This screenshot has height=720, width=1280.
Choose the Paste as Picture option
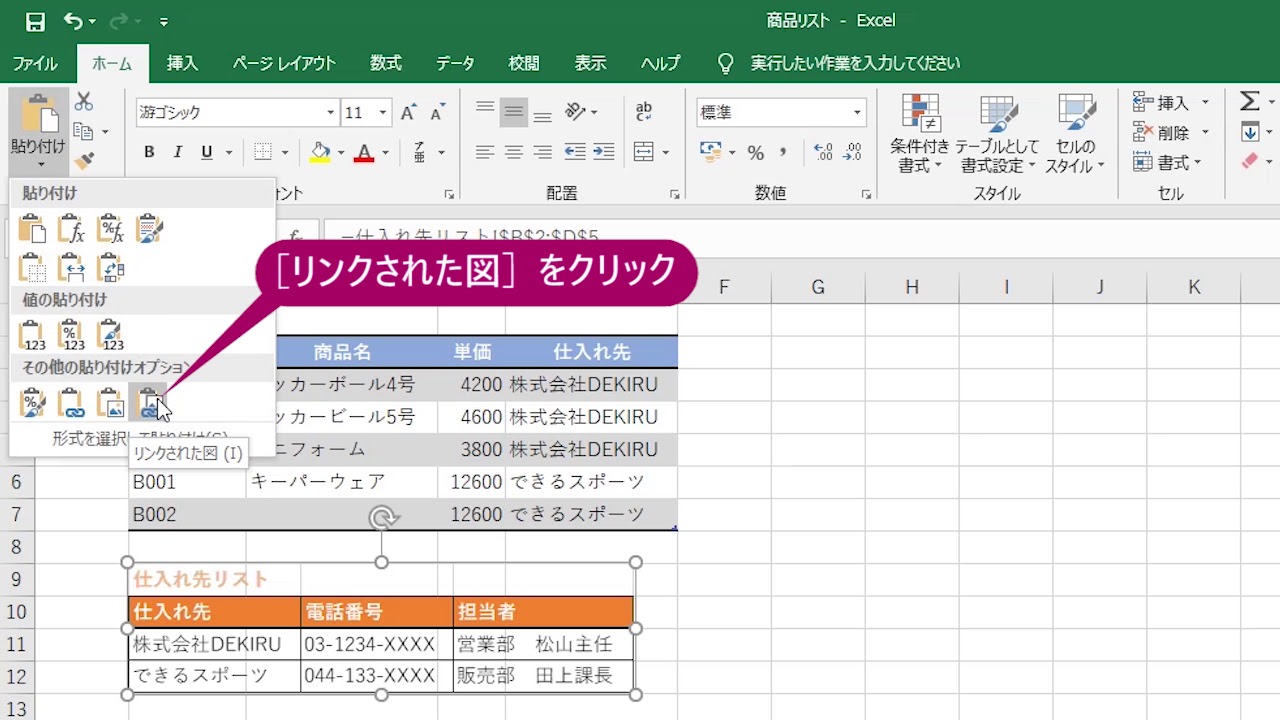tap(110, 403)
